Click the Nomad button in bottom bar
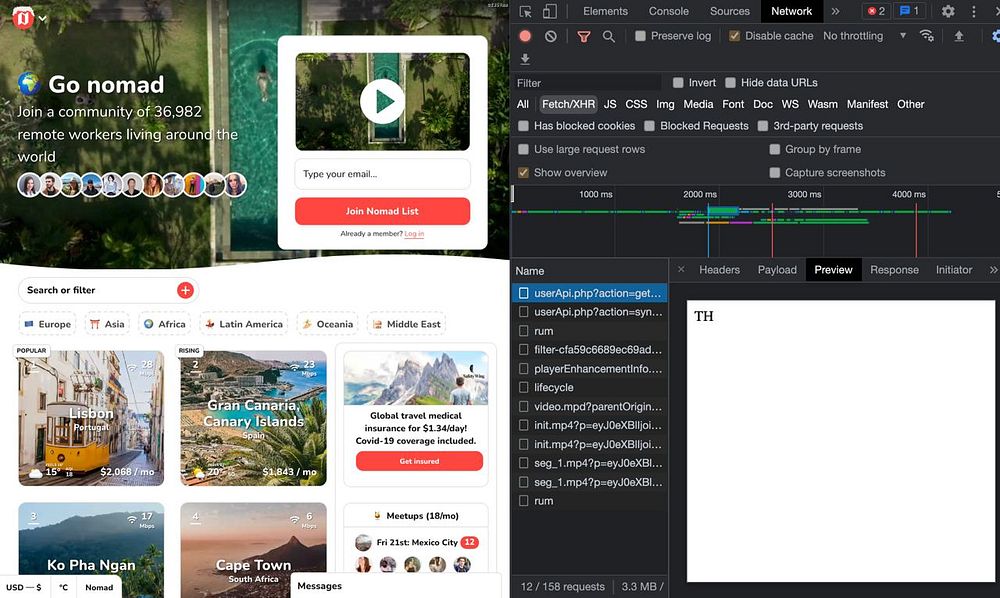 point(99,587)
